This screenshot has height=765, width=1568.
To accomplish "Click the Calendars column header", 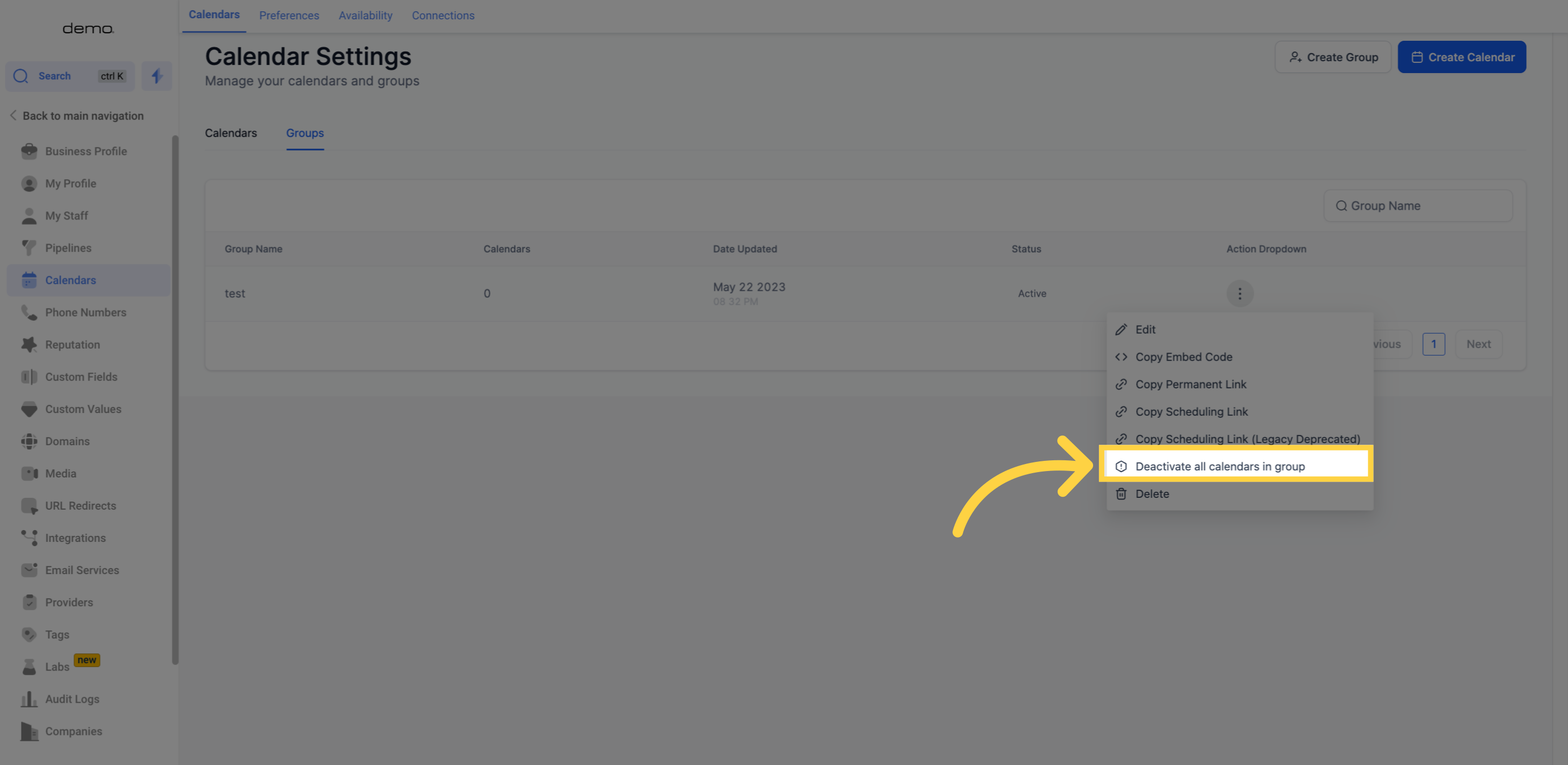I will click(507, 249).
